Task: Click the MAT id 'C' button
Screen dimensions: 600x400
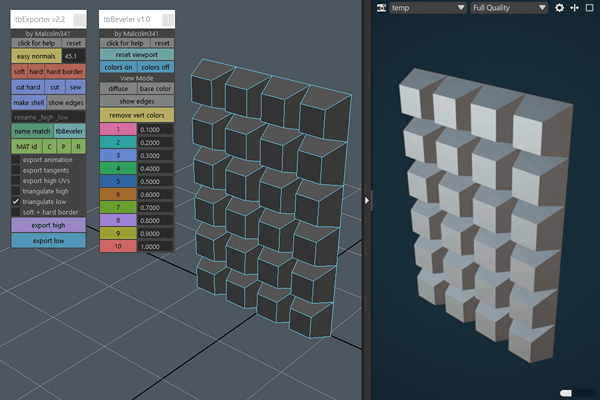Action: [x=50, y=146]
